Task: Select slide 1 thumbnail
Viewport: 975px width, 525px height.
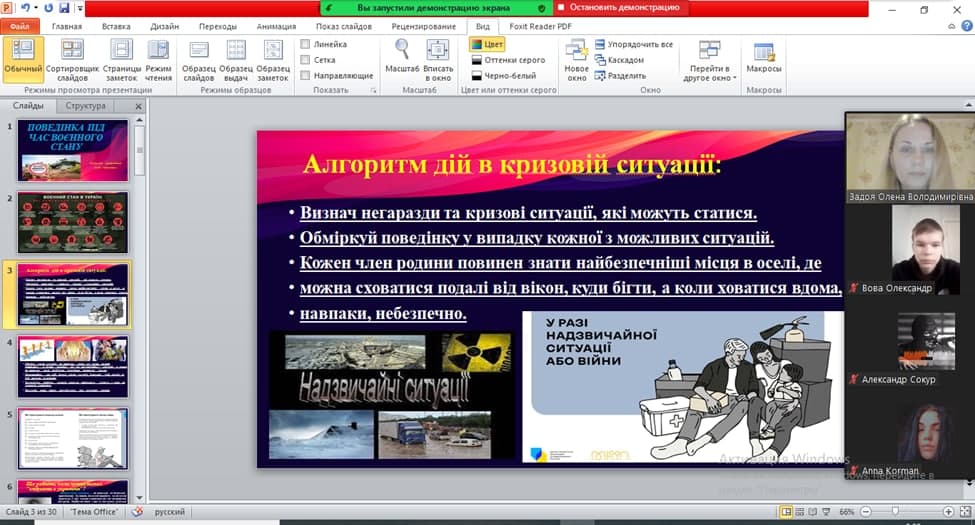Action: click(73, 150)
